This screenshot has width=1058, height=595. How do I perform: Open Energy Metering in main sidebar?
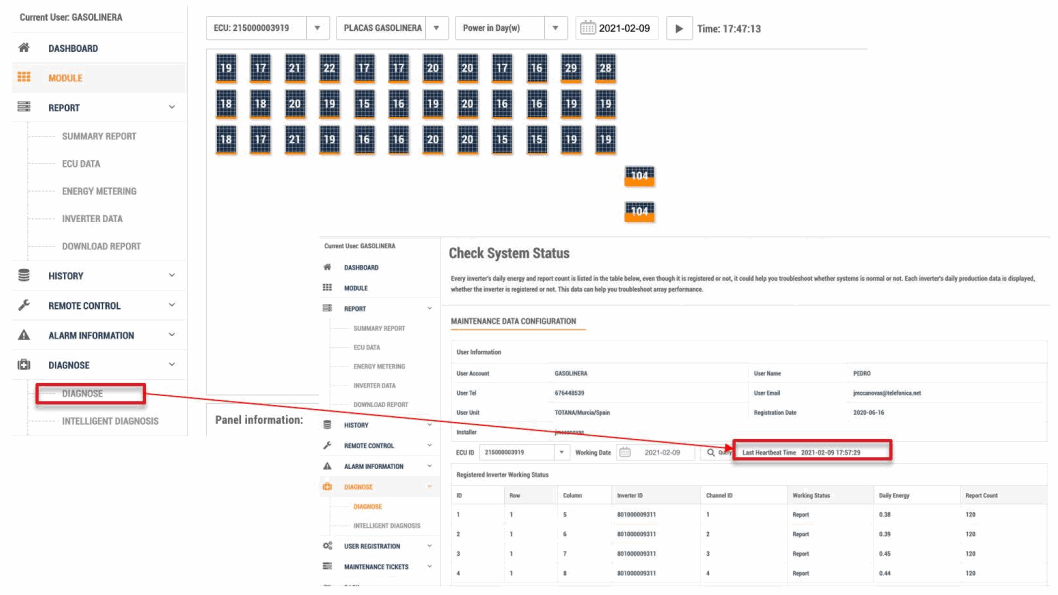(99, 192)
